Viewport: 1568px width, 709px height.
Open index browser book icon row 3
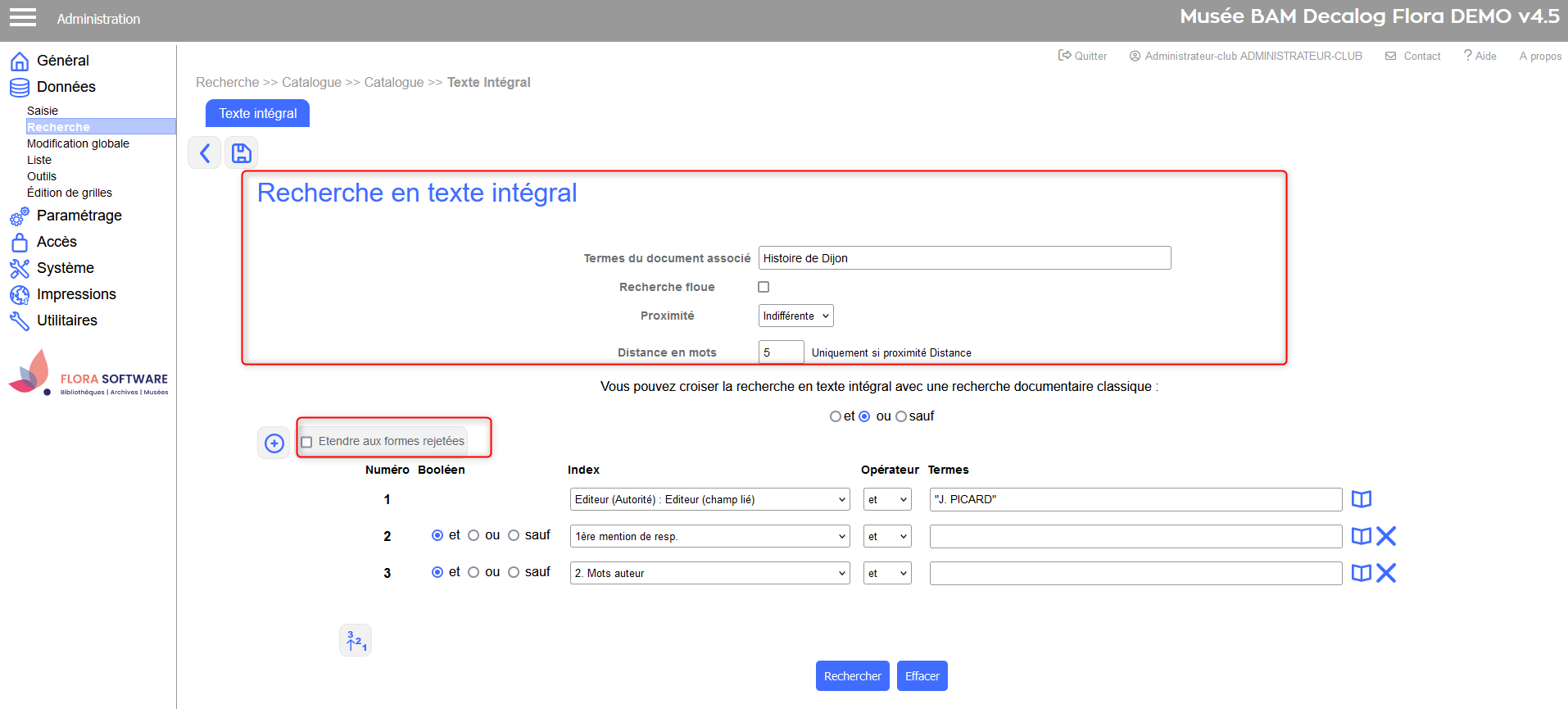point(1361,573)
